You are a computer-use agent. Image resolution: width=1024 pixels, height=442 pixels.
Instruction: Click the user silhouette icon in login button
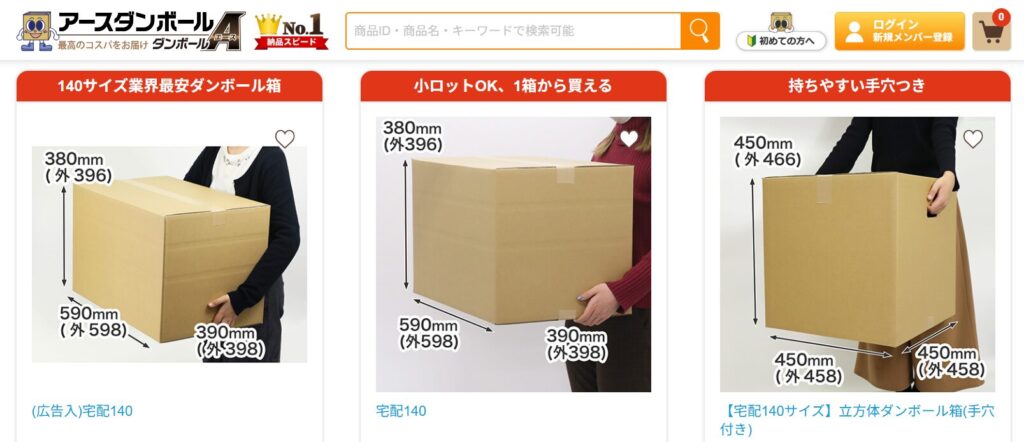[854, 31]
